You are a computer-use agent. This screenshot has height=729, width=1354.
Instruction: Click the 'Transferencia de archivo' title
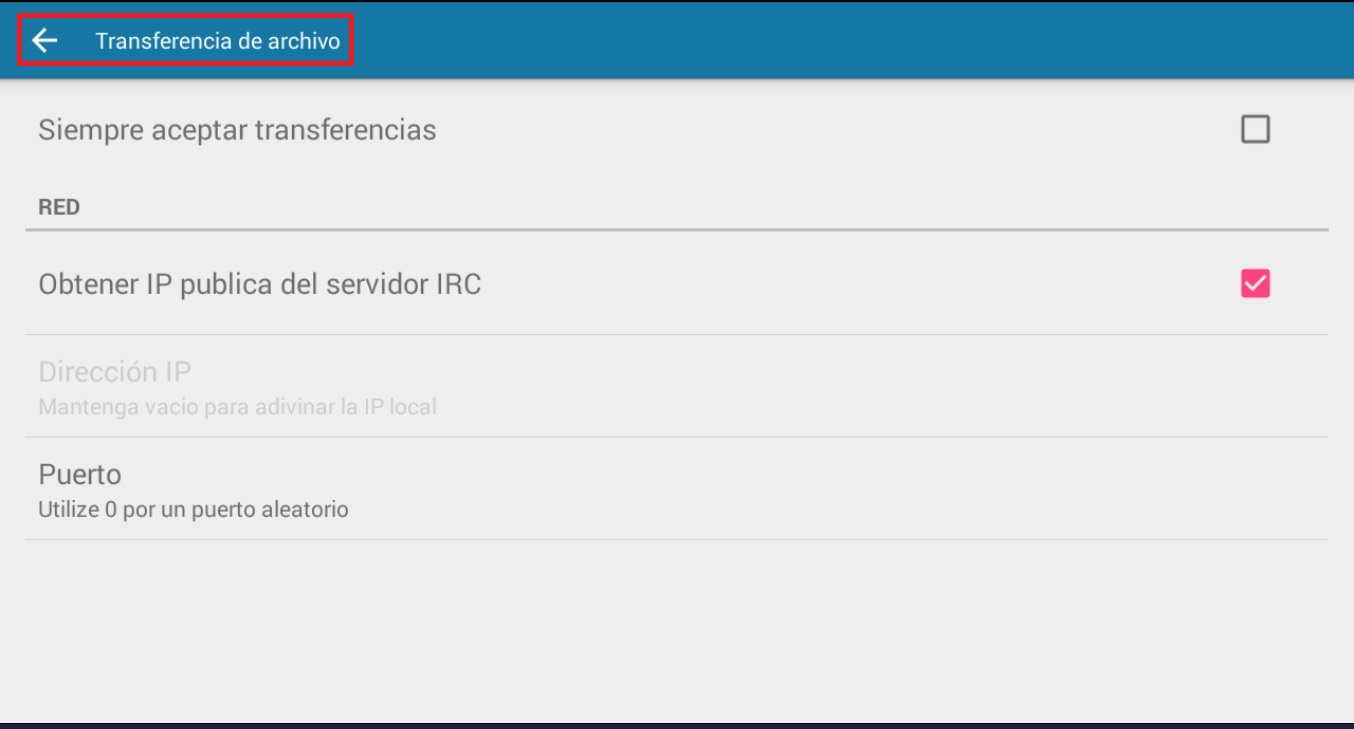(x=217, y=41)
